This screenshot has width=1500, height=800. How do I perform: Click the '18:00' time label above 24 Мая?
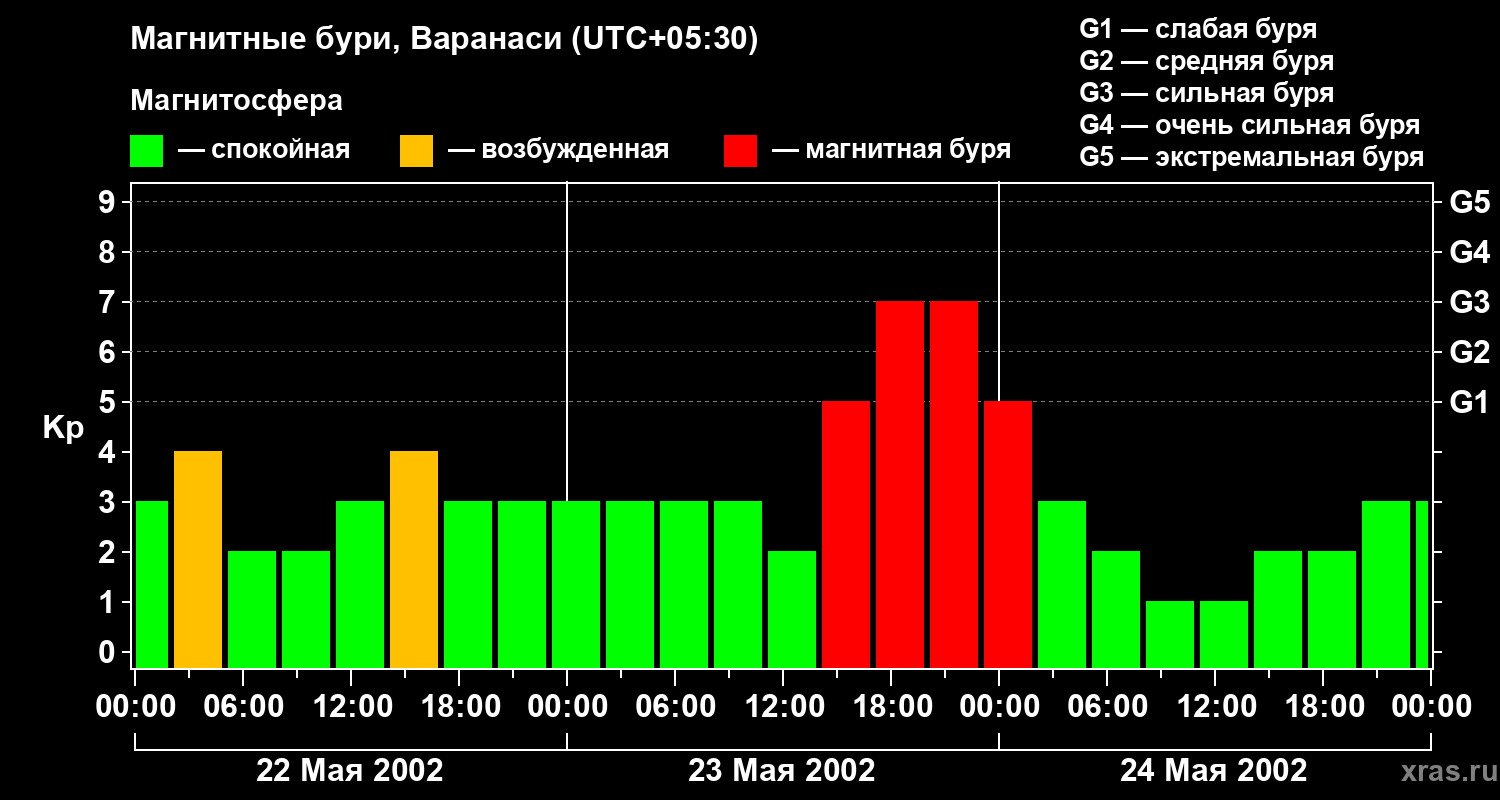coord(1323,707)
